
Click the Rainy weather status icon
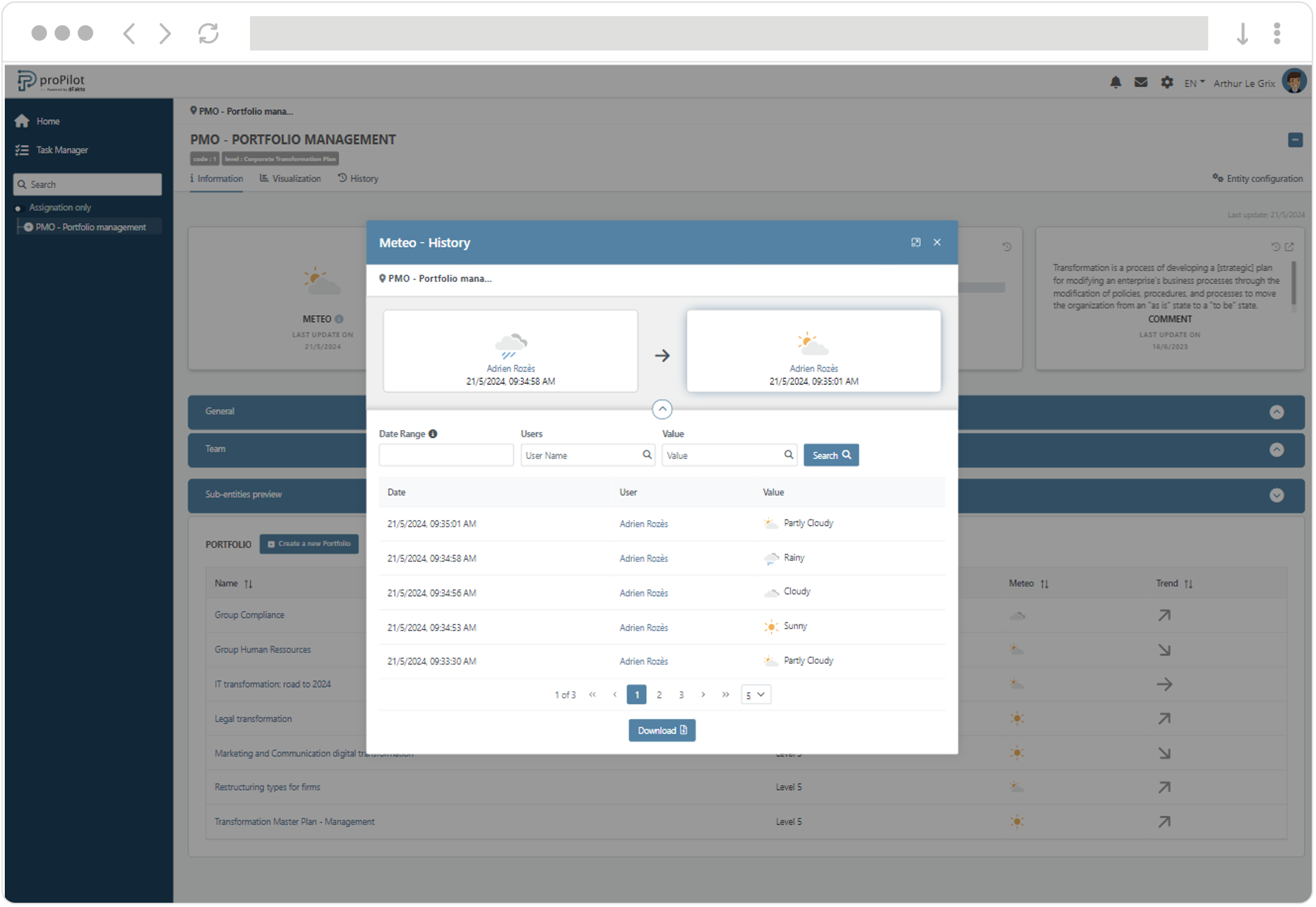[770, 557]
